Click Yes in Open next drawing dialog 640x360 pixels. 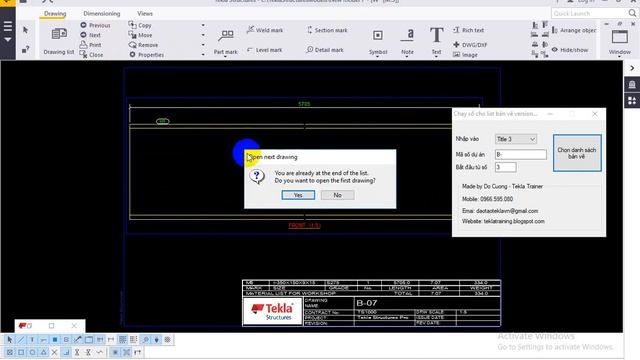(x=298, y=195)
